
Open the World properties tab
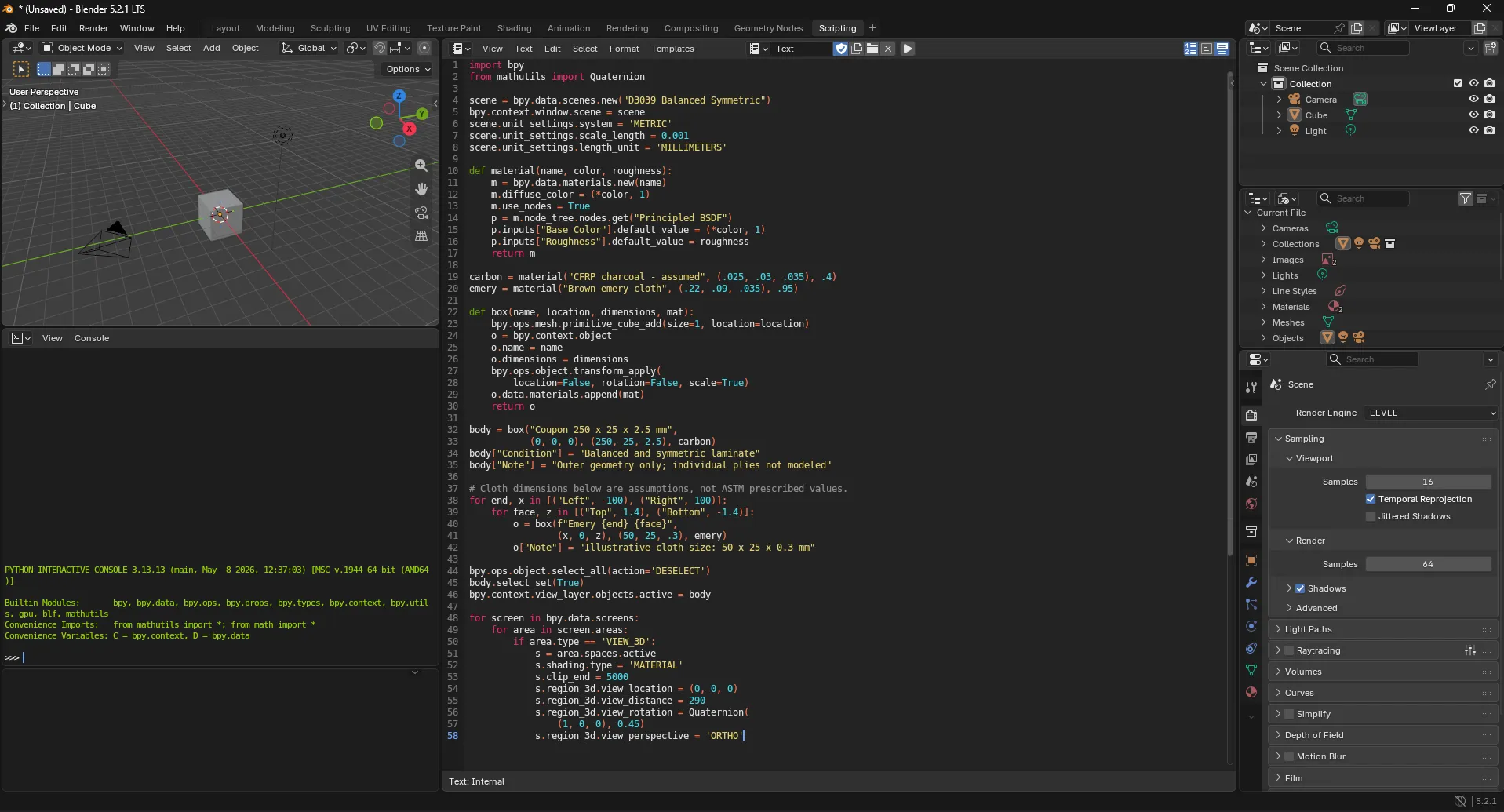point(1251,504)
